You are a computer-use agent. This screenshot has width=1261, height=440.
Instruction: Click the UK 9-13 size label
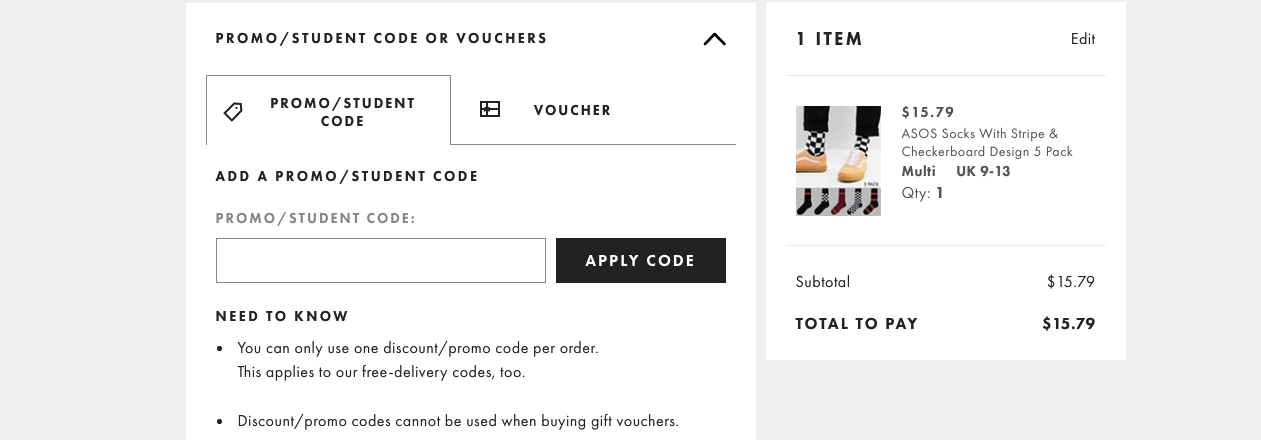983,171
